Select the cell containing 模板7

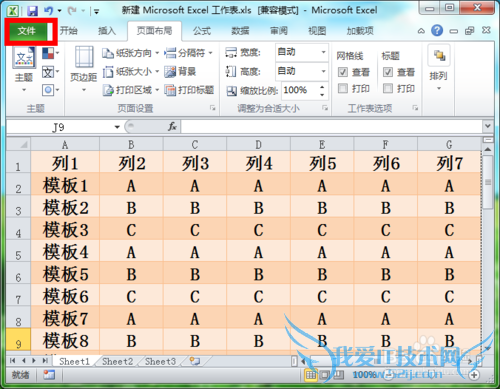65,318
